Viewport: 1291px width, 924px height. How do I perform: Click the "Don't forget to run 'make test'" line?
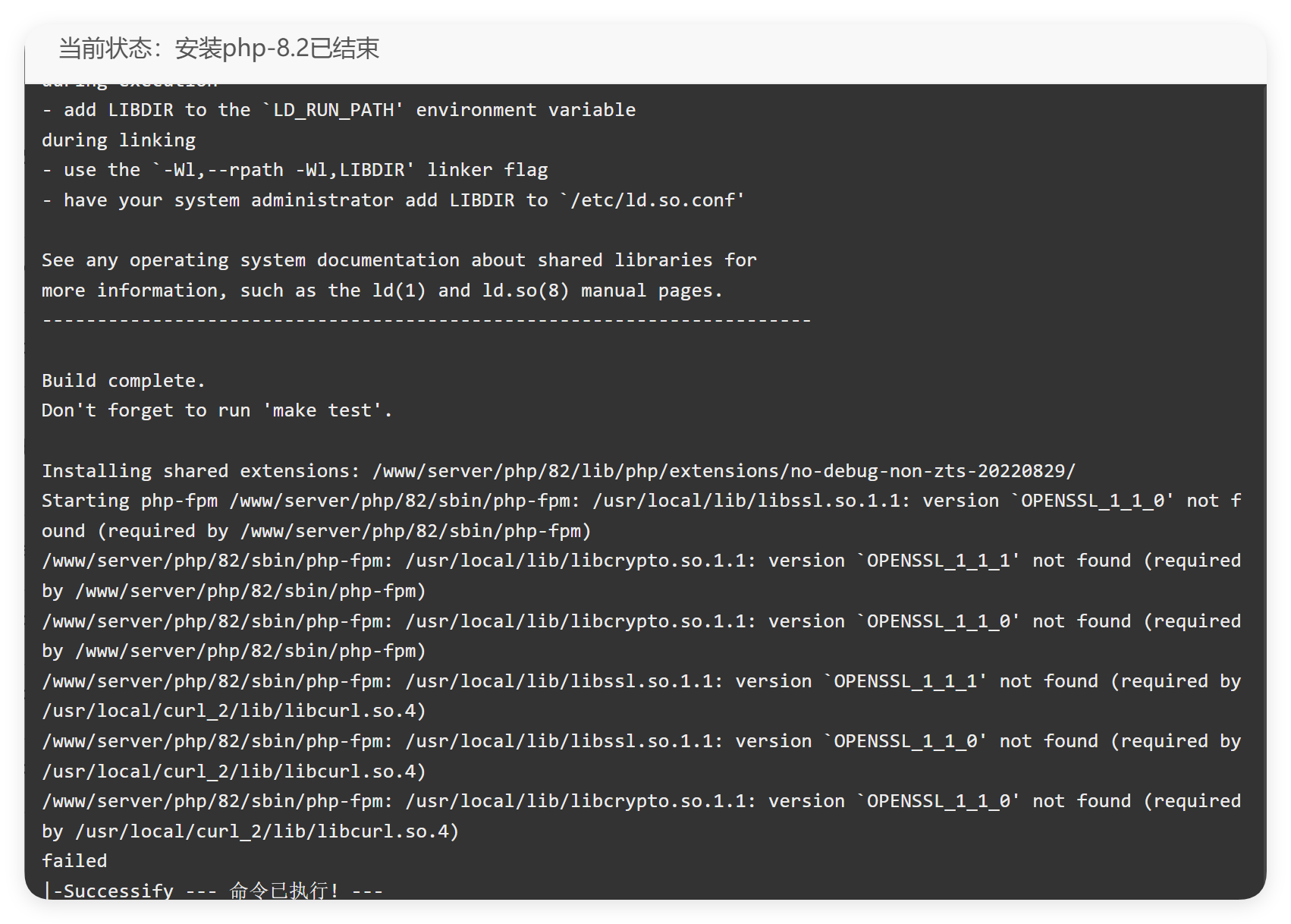[x=216, y=410]
